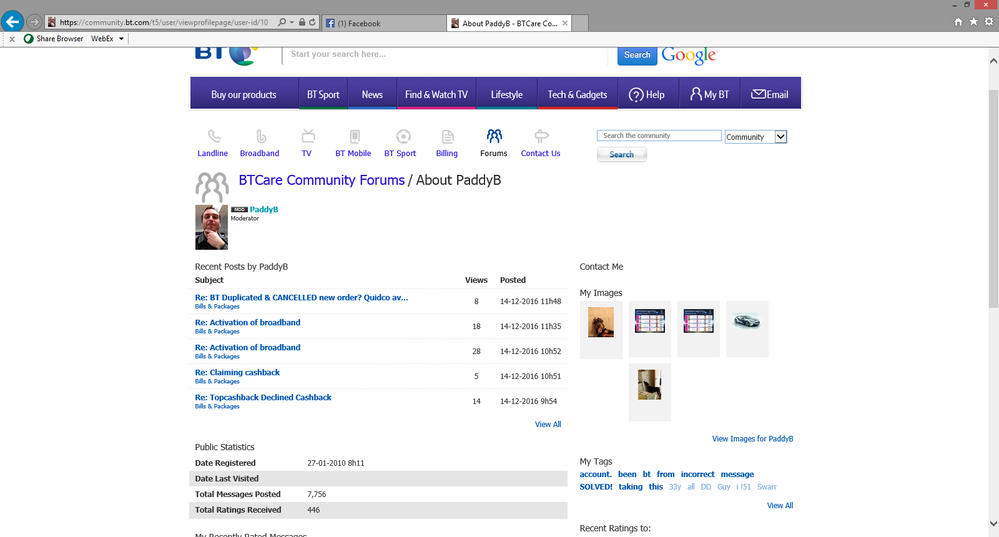Screen dimensions: 999x537
Task: Click the 'SOLVED!' tag
Action: point(596,487)
